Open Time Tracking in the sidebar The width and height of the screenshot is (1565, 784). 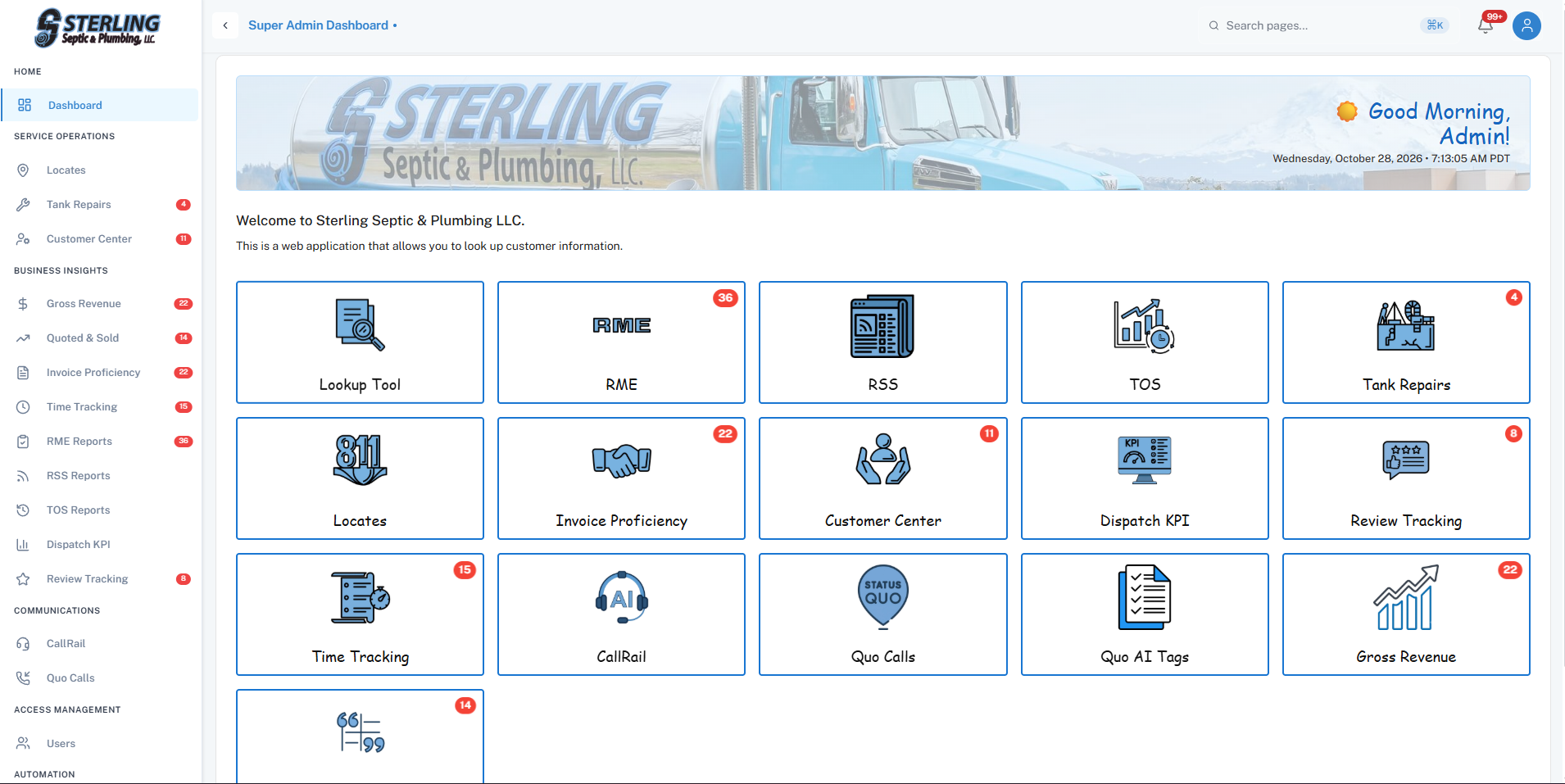coord(99,407)
